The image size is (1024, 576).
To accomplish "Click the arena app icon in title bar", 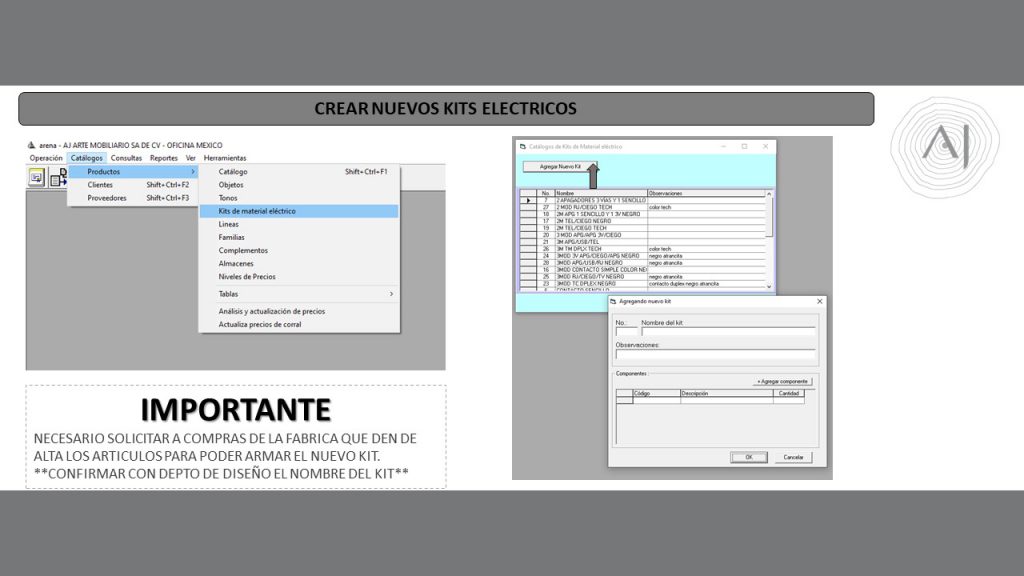I will pos(31,145).
